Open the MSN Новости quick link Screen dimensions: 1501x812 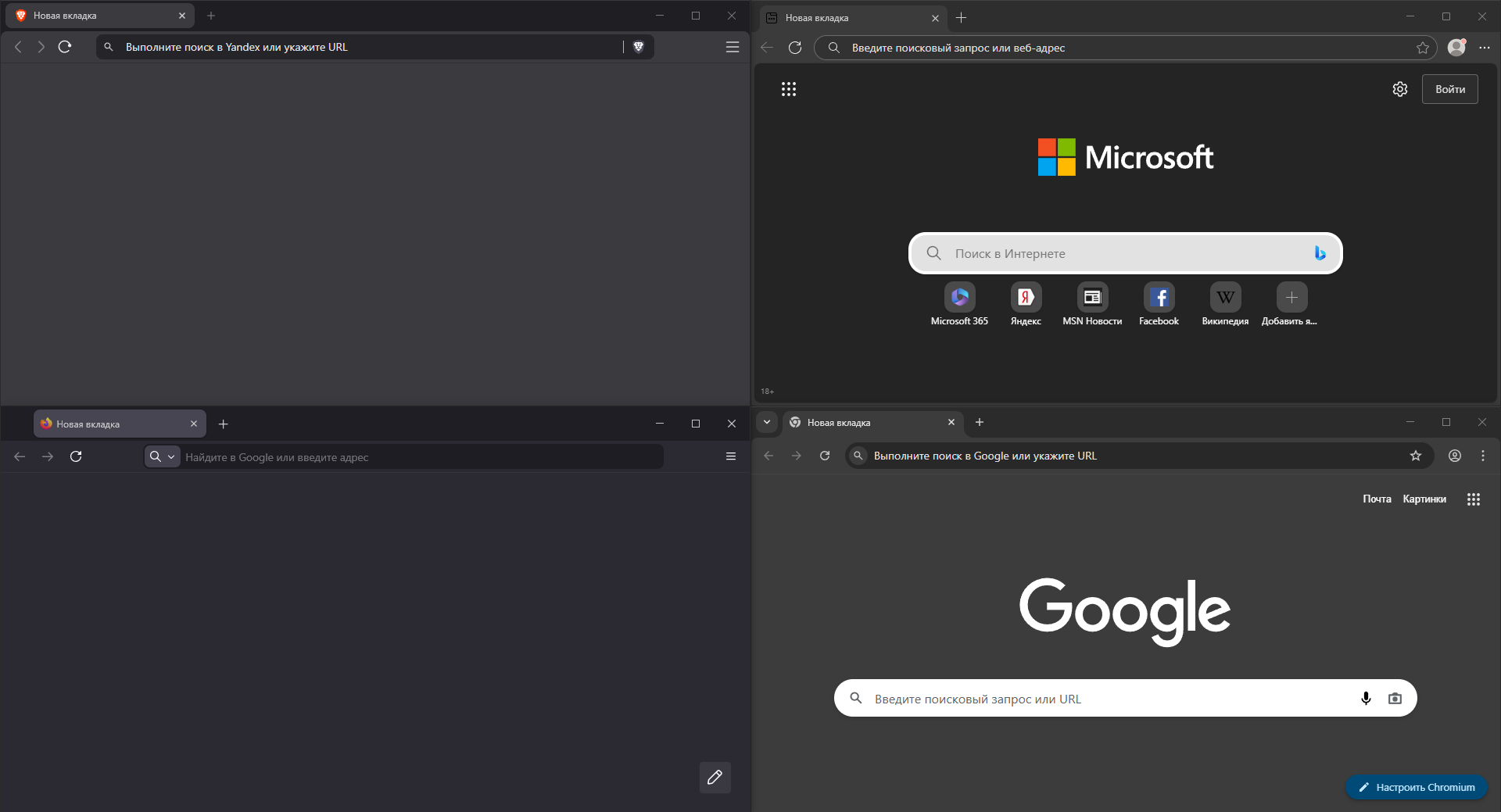tap(1092, 305)
